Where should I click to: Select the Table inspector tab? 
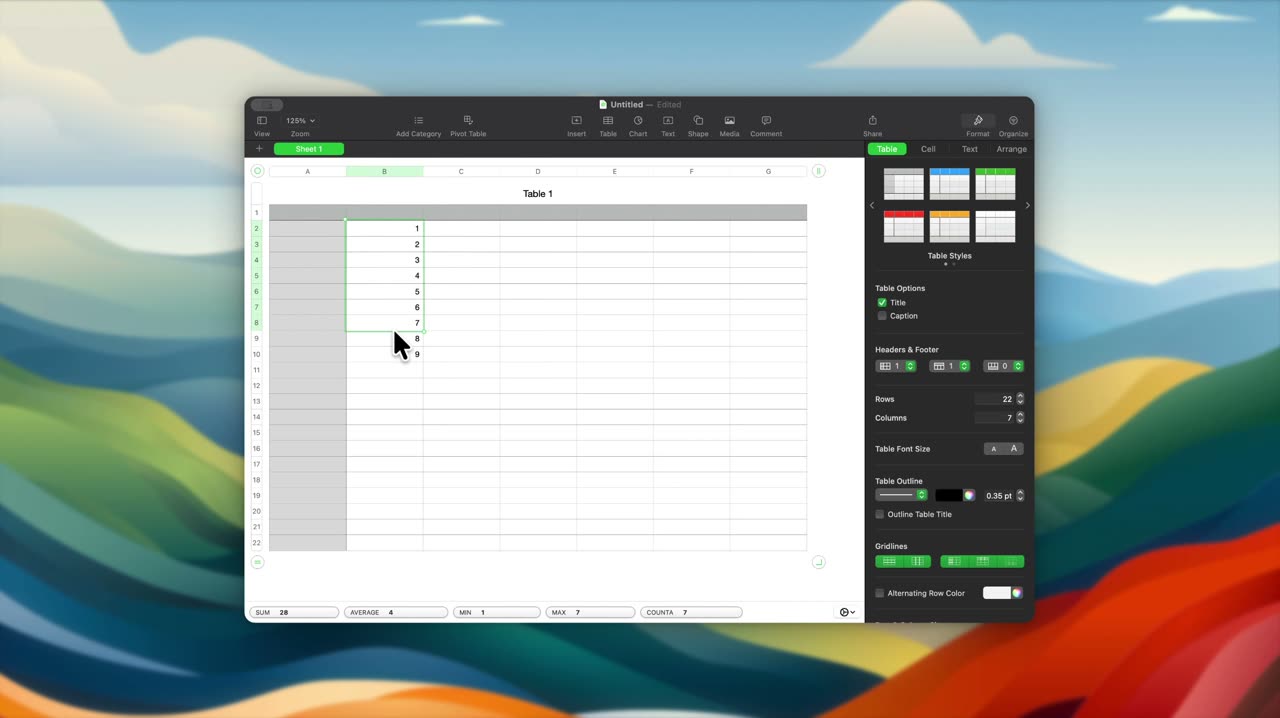tap(887, 149)
